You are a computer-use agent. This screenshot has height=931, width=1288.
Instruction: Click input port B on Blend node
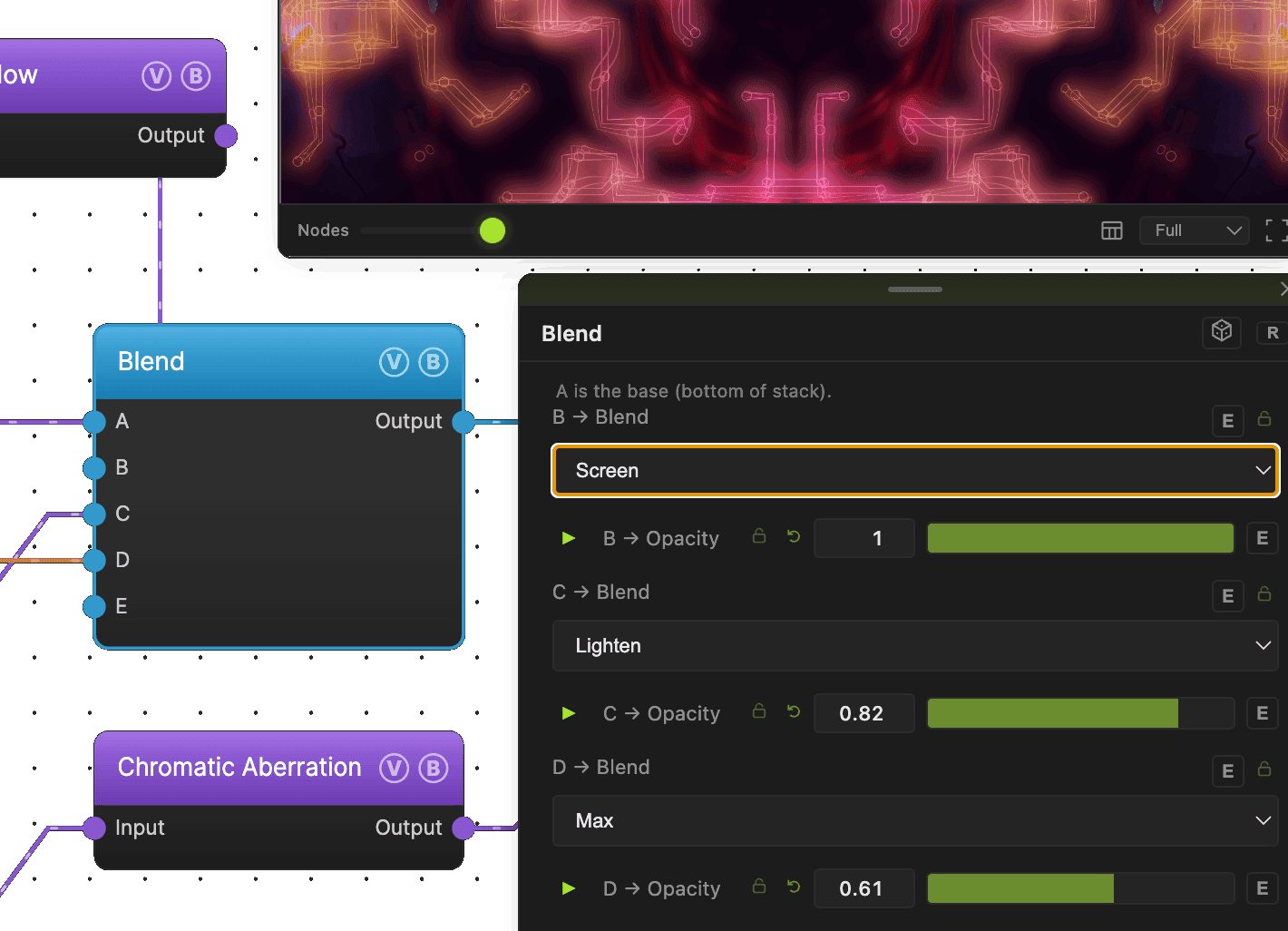94,467
